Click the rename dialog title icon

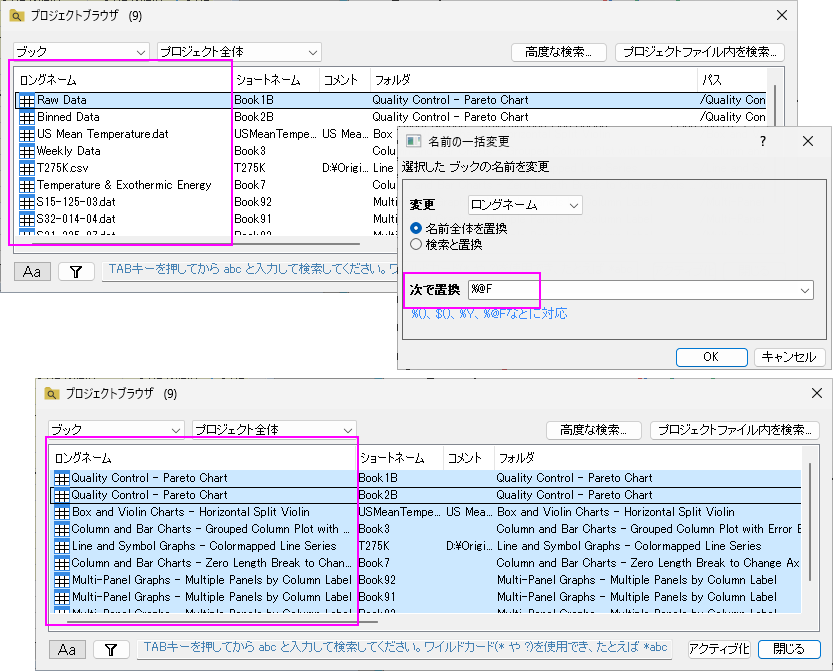[413, 141]
